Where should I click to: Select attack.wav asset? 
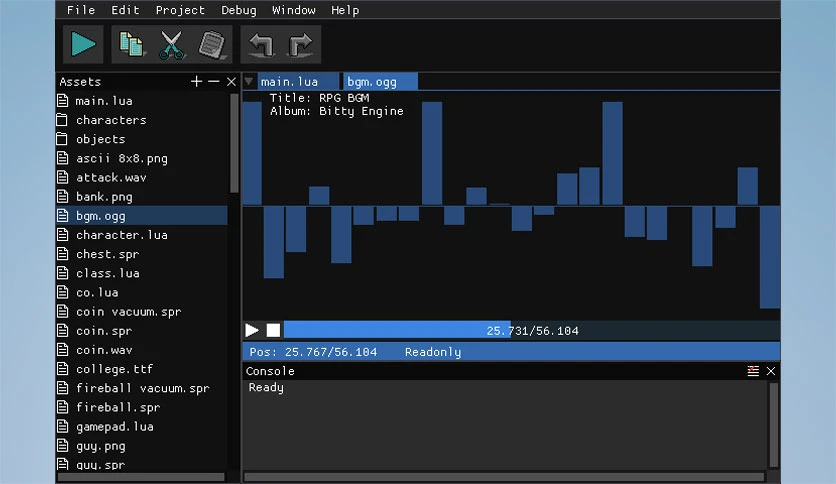point(142,178)
